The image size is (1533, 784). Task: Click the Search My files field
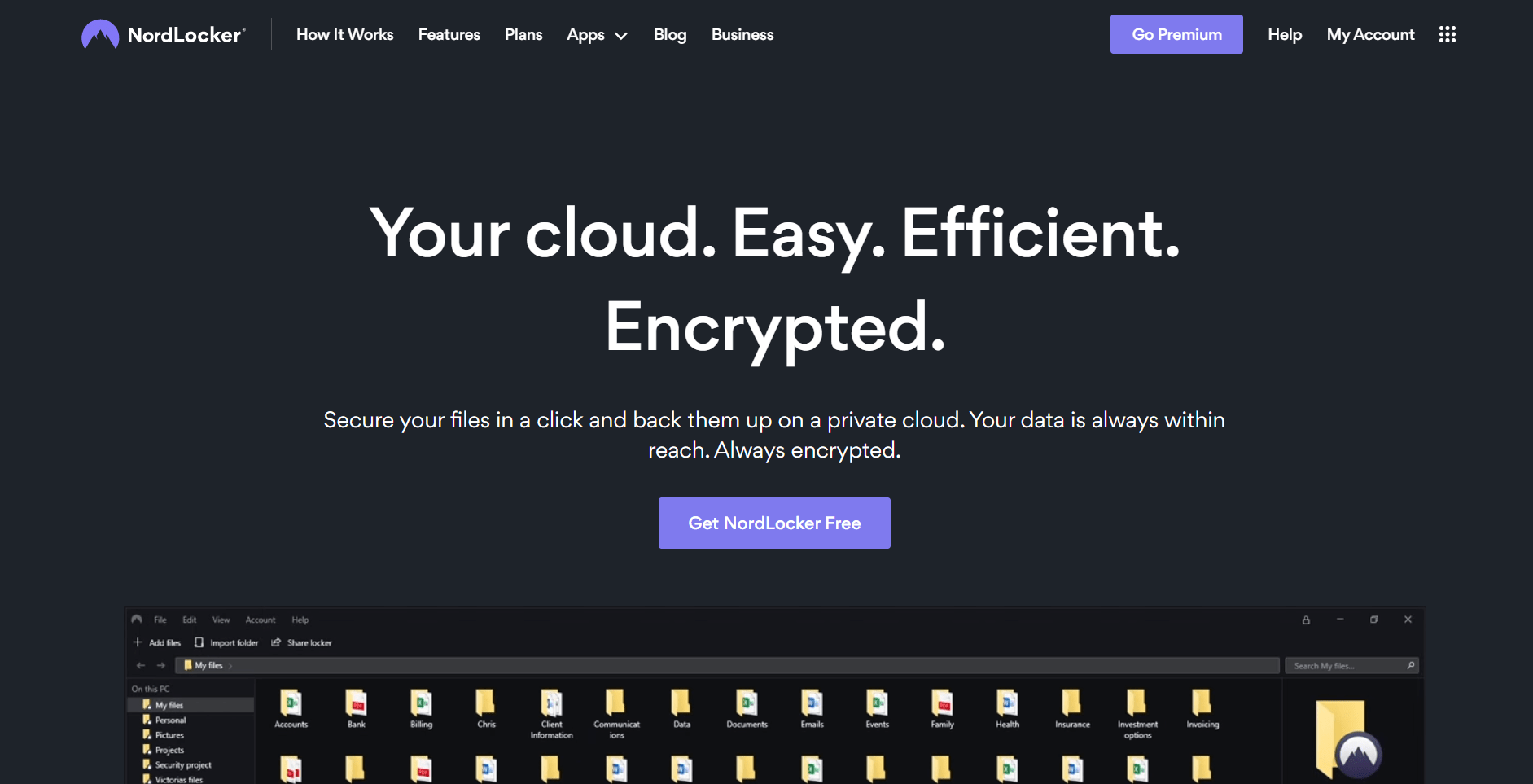coord(1351,666)
